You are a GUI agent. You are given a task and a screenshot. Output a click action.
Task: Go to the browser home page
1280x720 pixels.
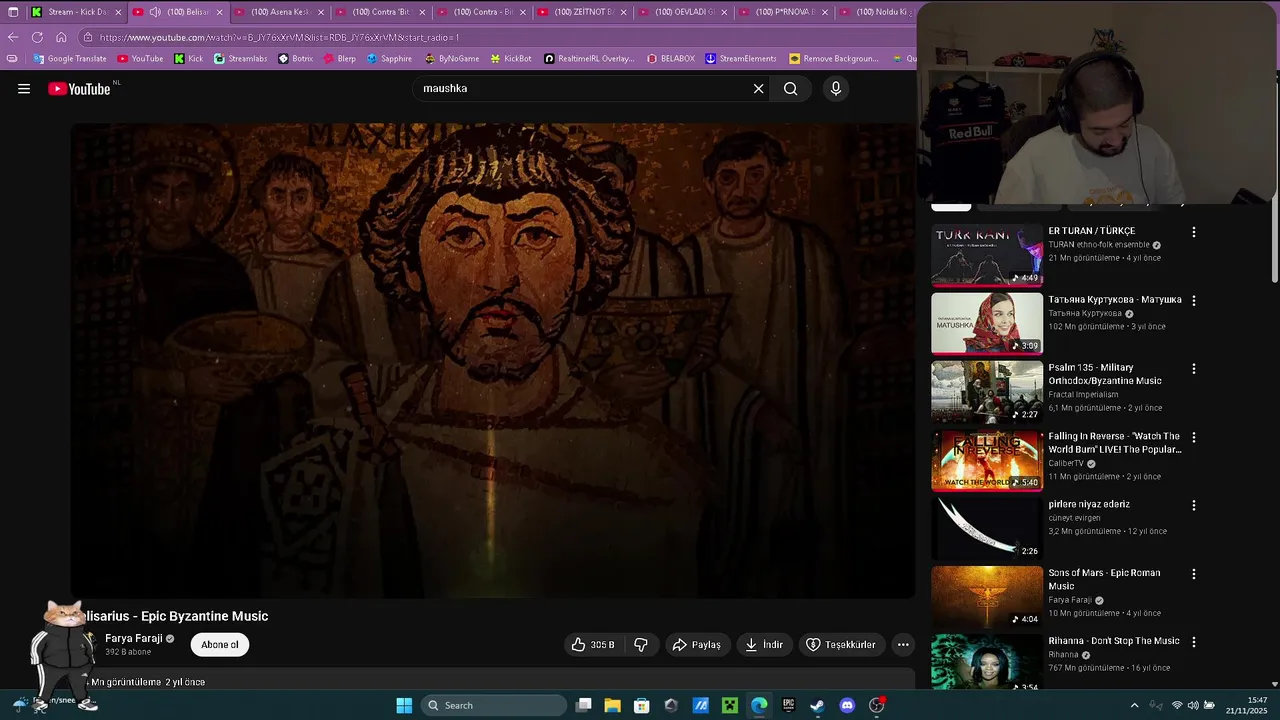[61, 37]
